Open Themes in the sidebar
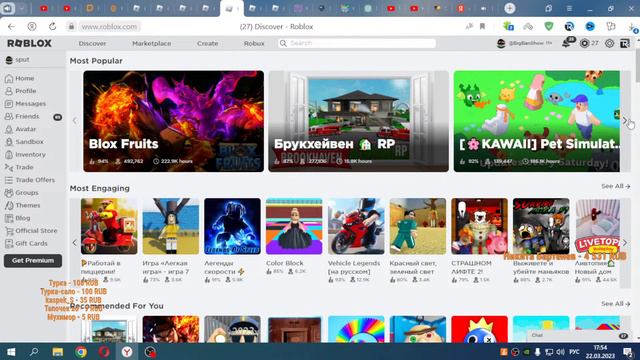This screenshot has width=640, height=360. point(22,205)
